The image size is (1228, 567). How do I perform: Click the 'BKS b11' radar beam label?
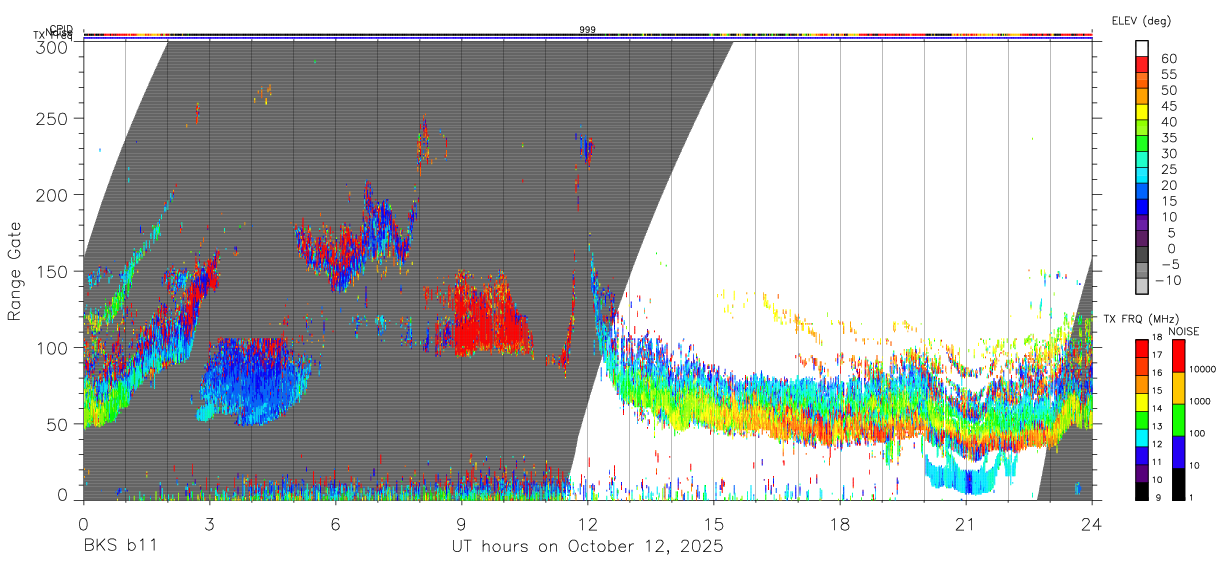point(119,546)
